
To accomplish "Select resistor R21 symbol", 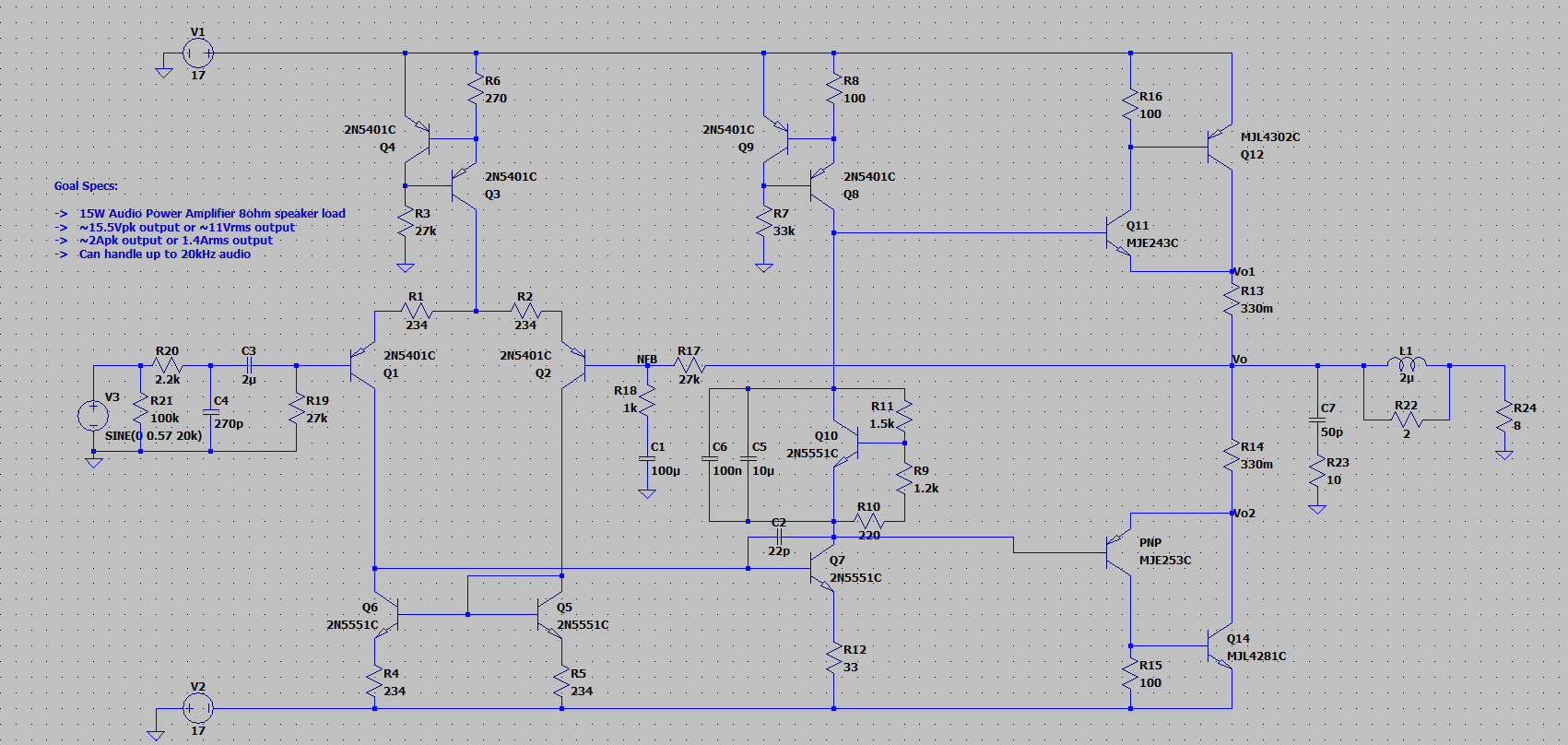I will (140, 409).
